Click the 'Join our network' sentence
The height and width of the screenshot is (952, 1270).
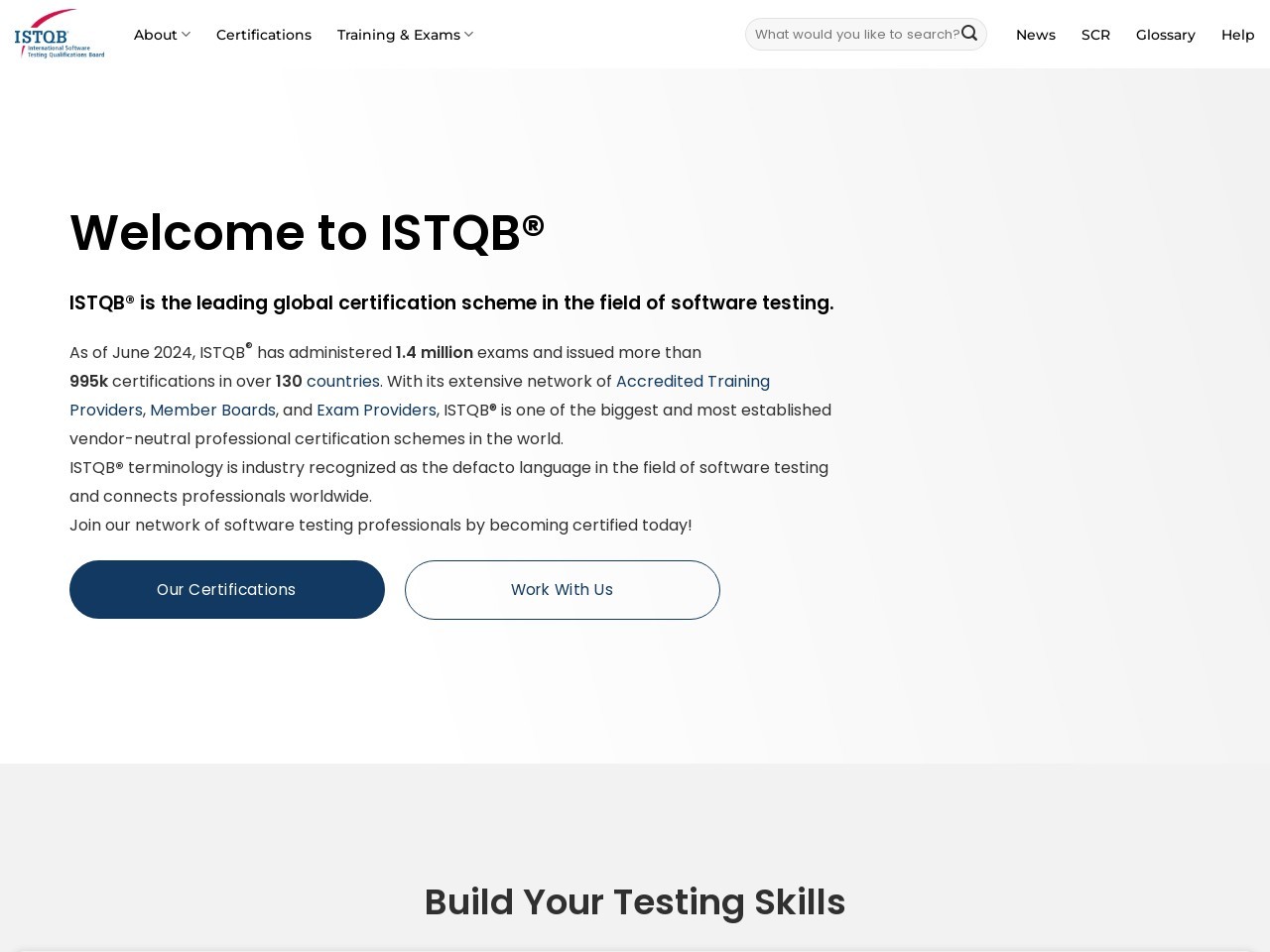[x=381, y=525]
